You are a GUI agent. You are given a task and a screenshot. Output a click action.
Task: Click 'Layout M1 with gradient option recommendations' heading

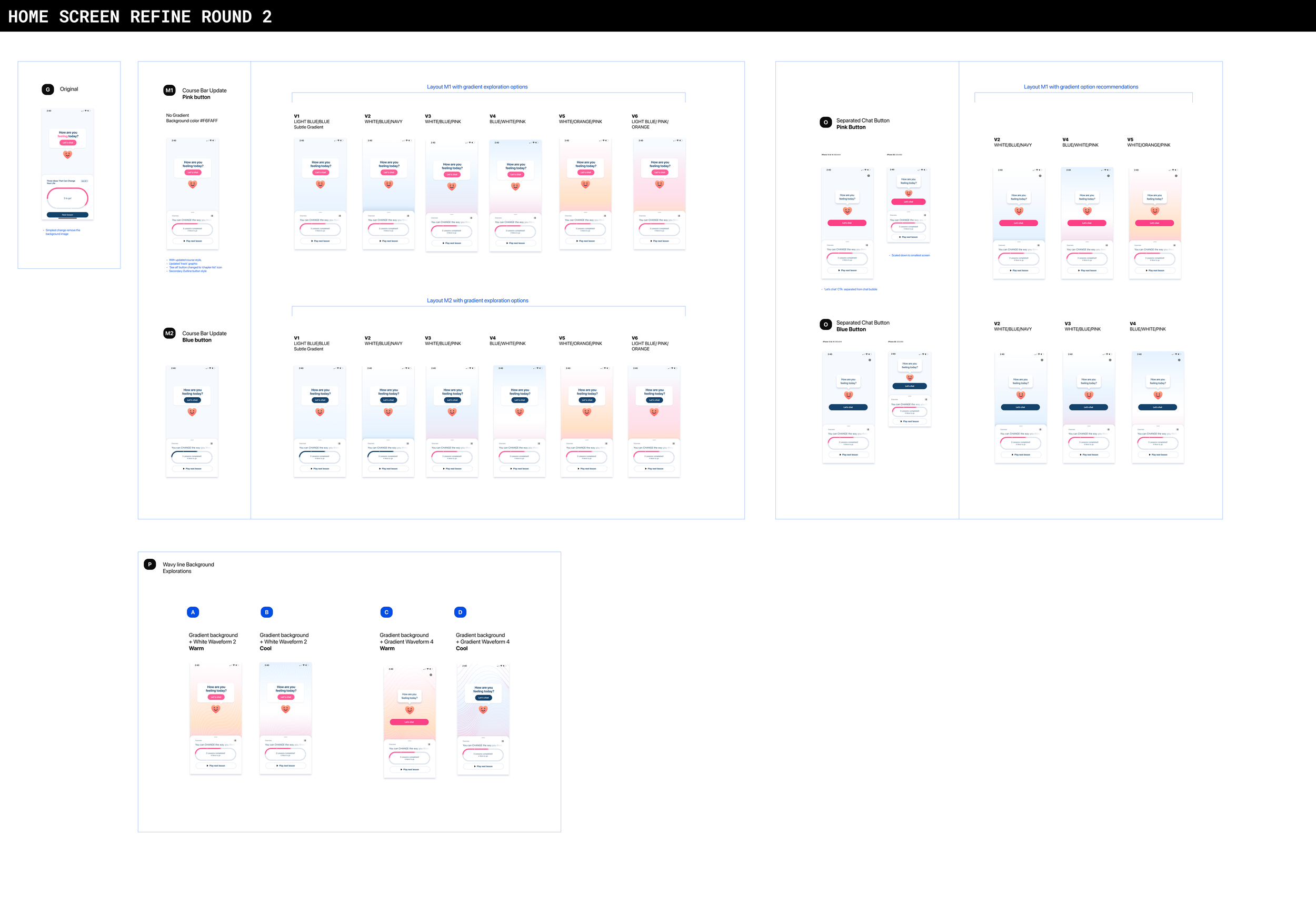1081,87
